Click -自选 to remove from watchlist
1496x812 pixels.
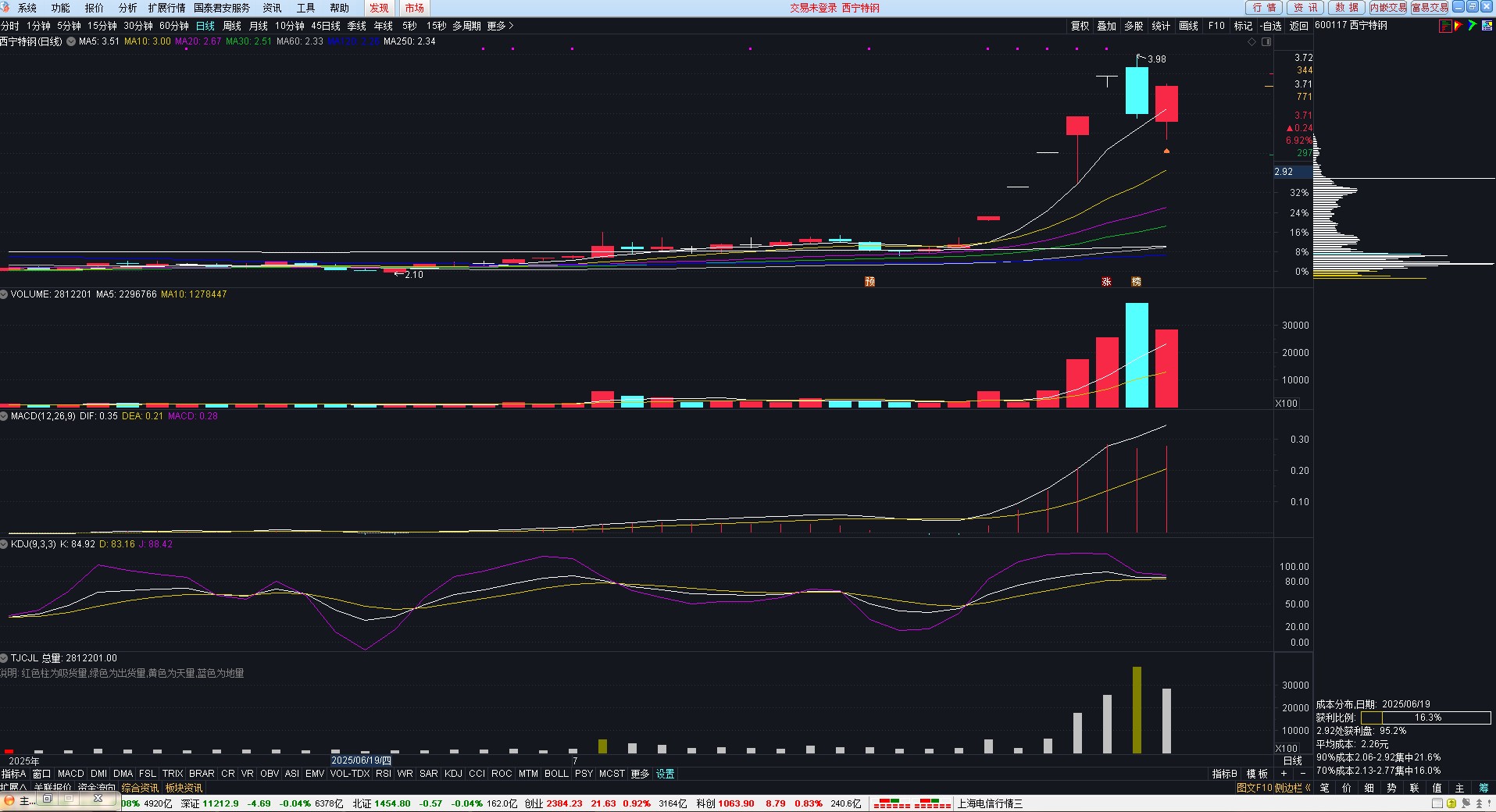click(1271, 26)
